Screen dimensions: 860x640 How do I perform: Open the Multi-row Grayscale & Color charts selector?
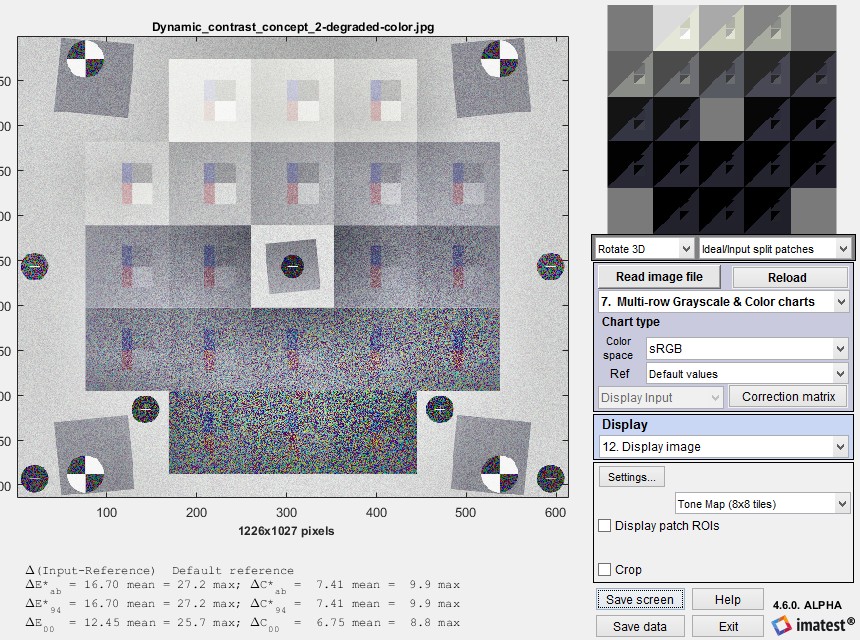(723, 301)
